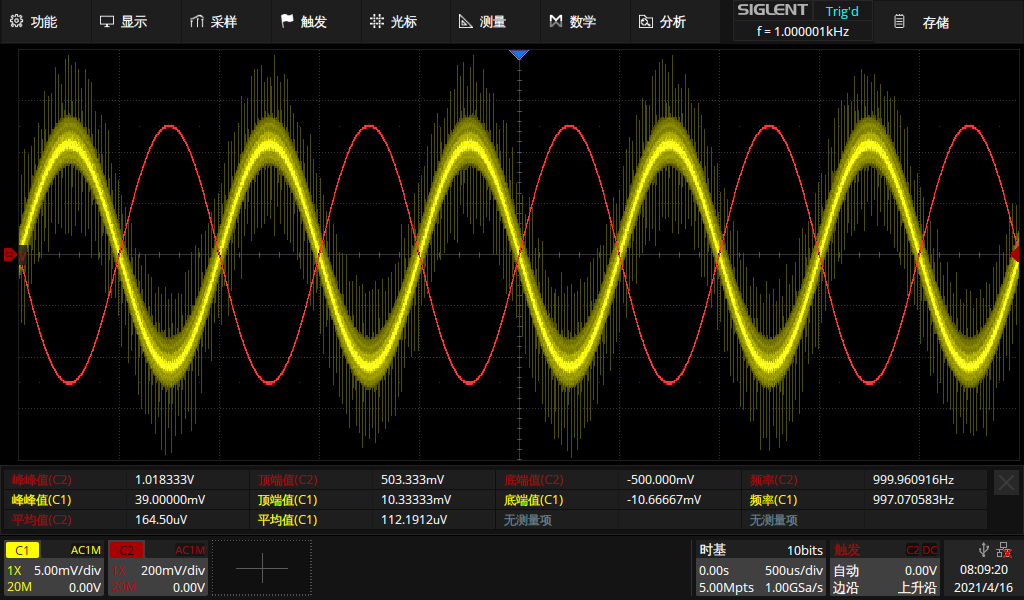
Task: Click the 平均值(C2) measurement label
Action: click(x=41, y=520)
